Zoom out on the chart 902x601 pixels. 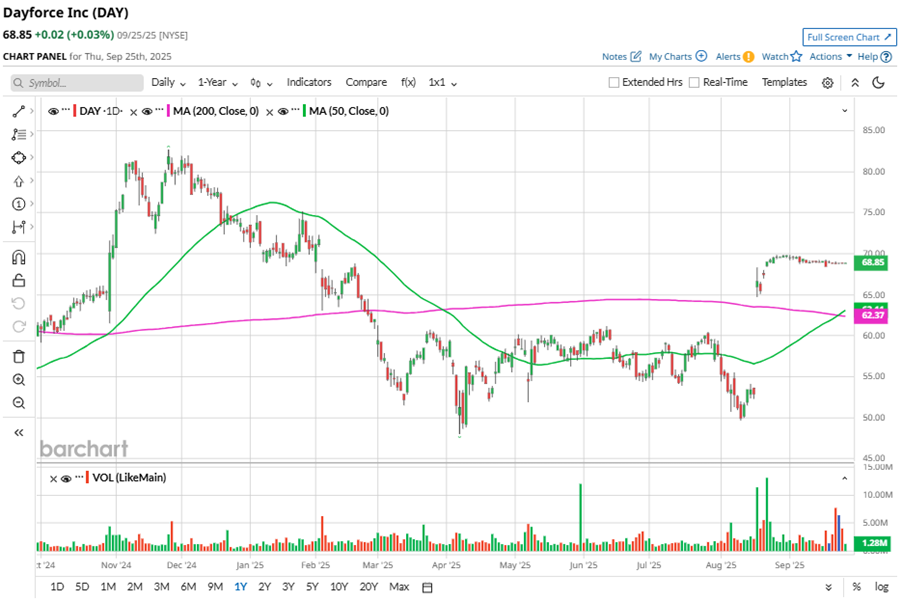click(18, 403)
